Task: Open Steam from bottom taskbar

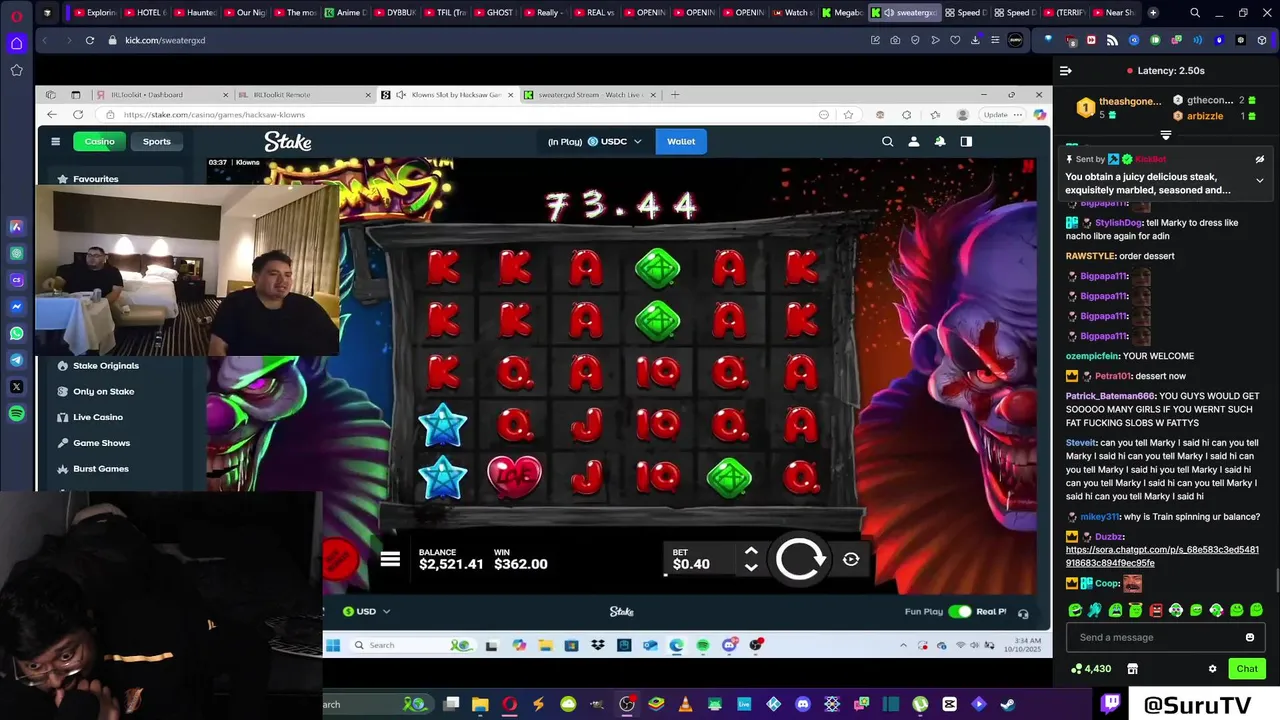Action: [1007, 704]
